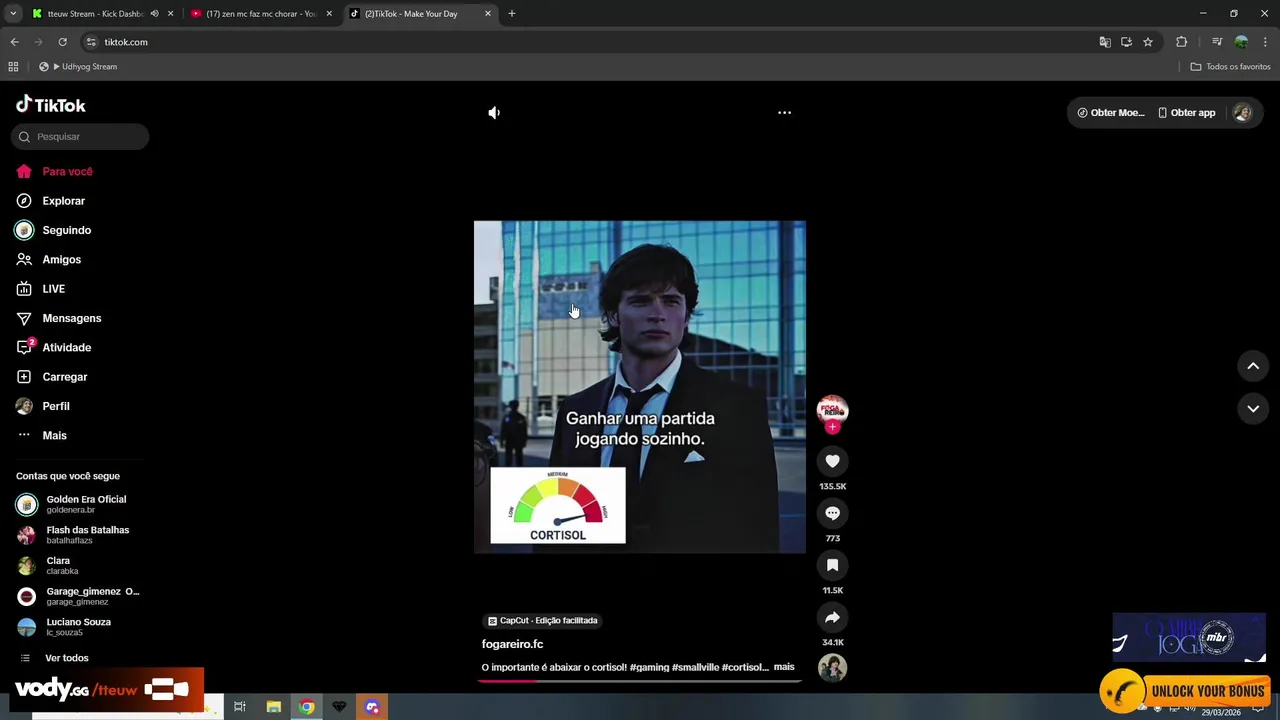The image size is (1280, 720).
Task: Open comments on the video
Action: click(832, 513)
